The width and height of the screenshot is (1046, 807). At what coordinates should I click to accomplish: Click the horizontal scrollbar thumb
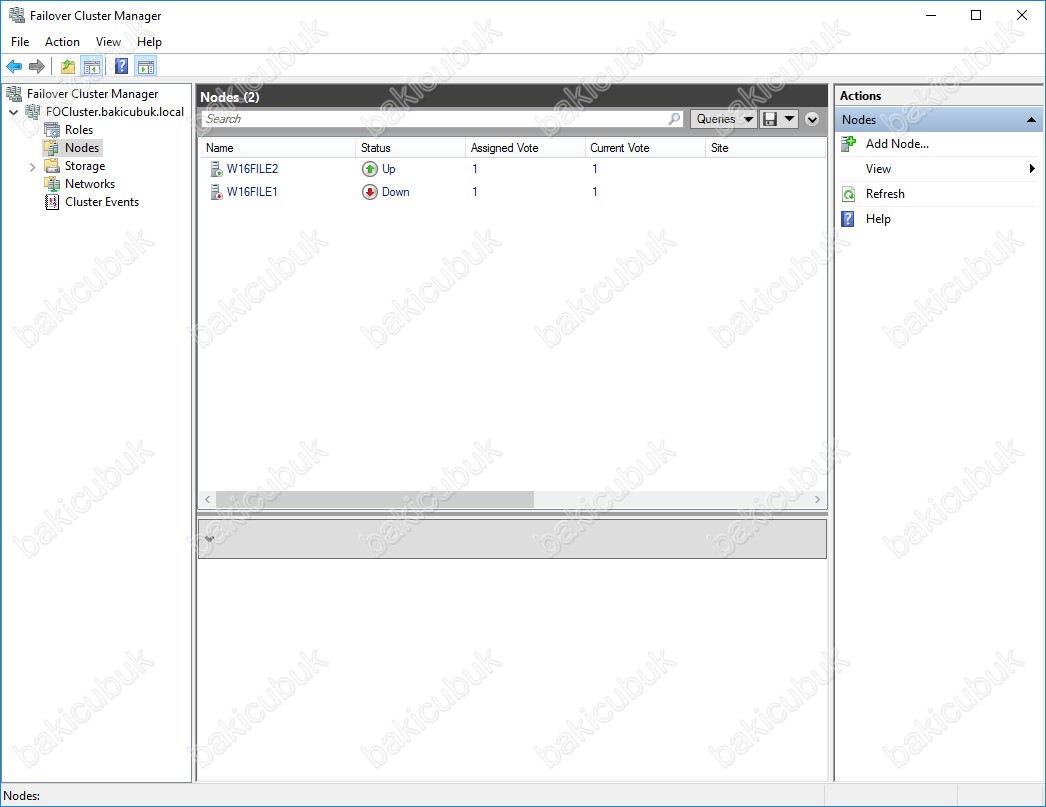coord(375,500)
